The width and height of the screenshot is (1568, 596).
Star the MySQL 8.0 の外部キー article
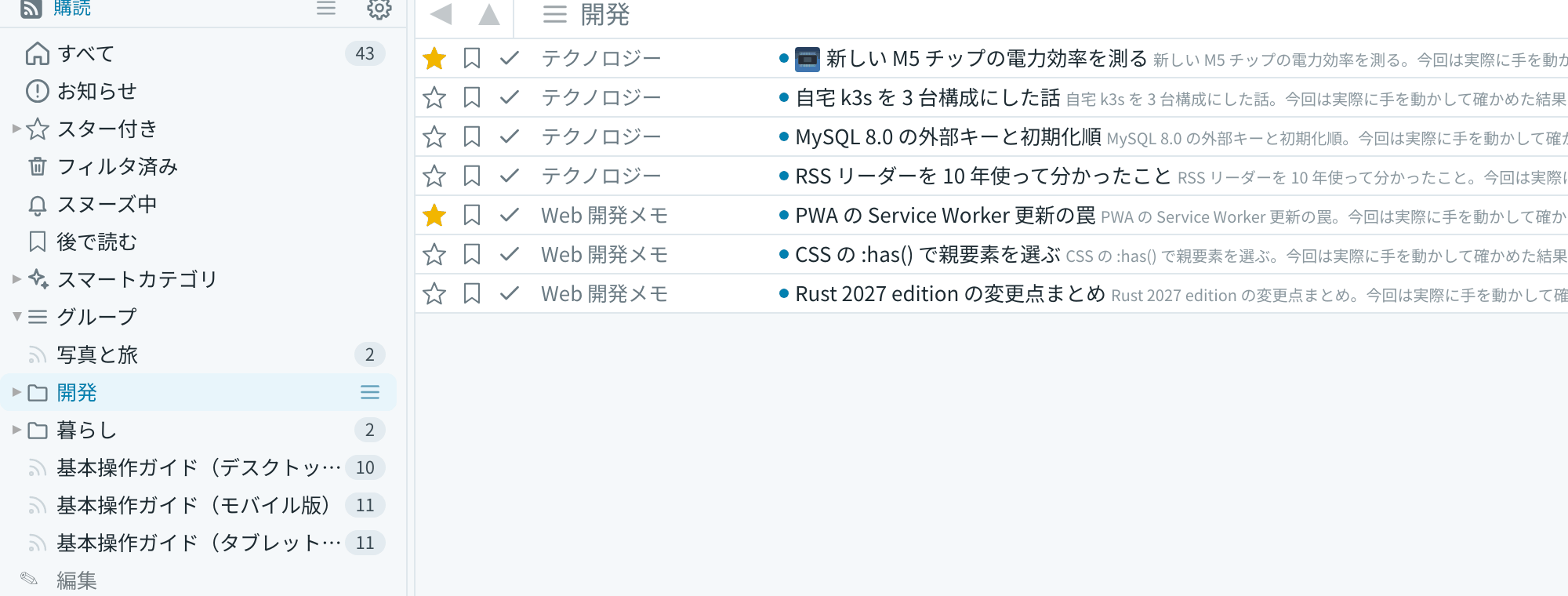tap(434, 136)
